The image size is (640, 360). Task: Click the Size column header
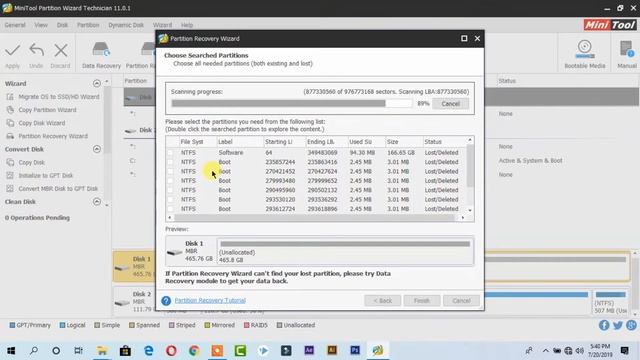coord(403,142)
